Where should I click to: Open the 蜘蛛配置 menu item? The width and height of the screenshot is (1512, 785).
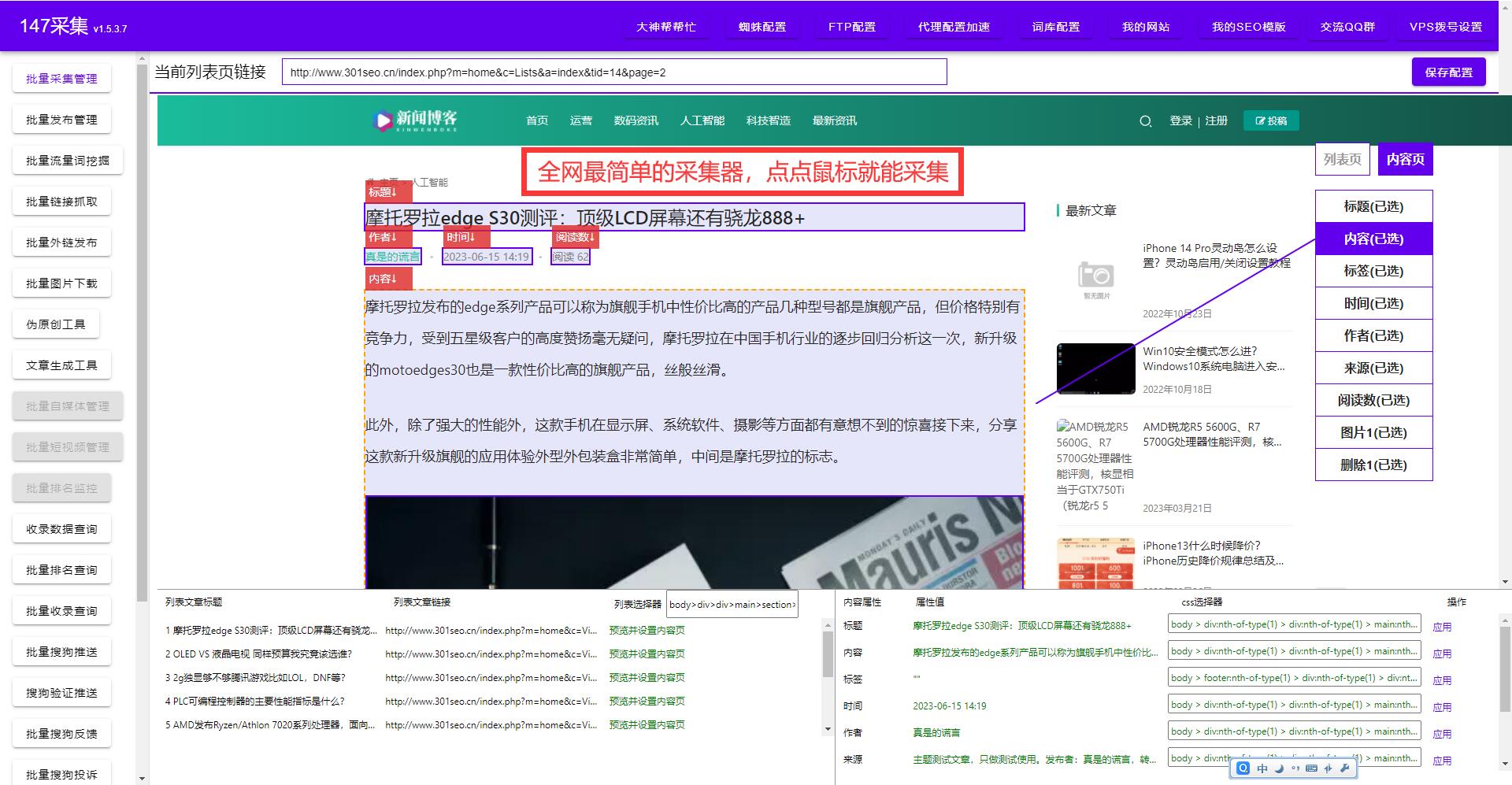761,26
